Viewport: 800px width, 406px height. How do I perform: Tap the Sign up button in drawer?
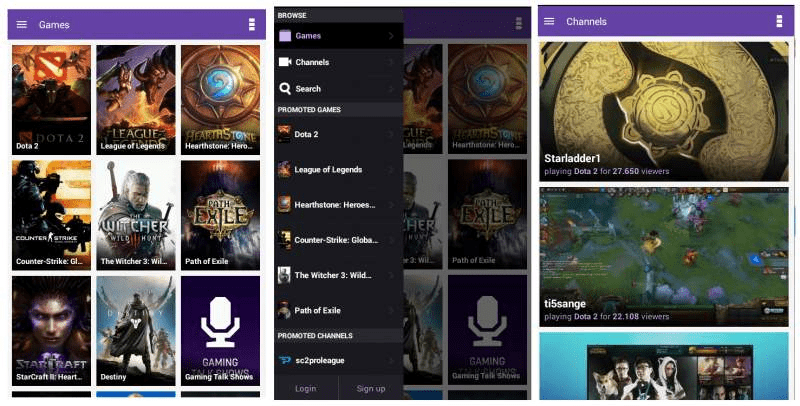tap(371, 389)
